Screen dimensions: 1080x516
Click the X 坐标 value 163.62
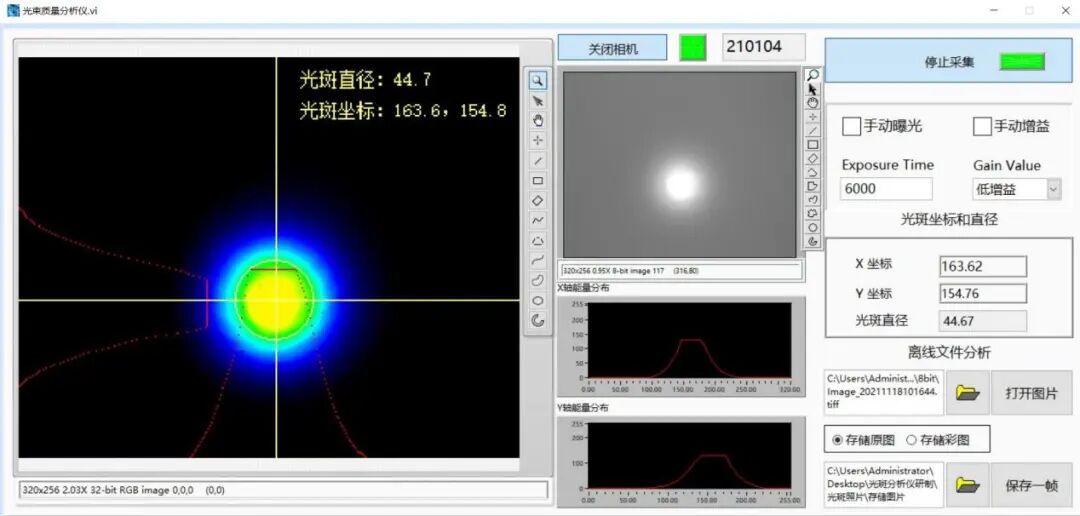pyautogui.click(x=982, y=267)
